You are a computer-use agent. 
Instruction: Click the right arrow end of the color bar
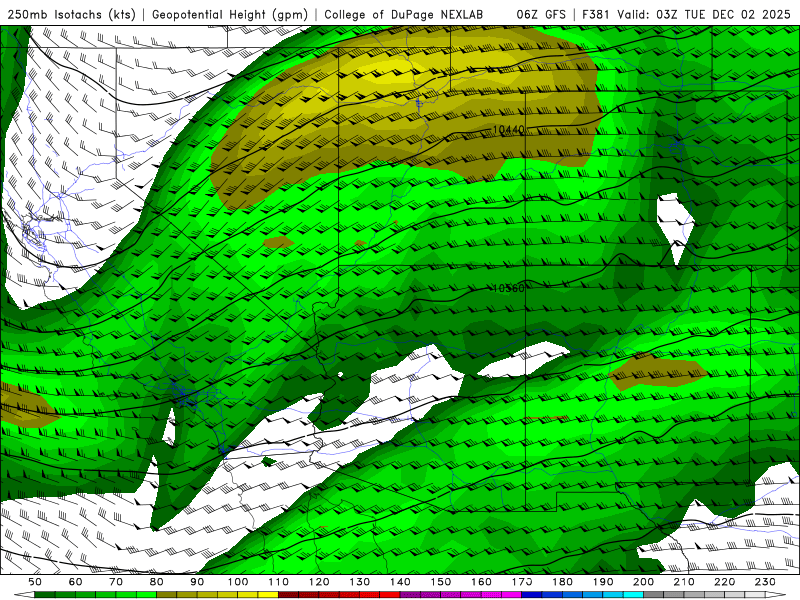(776, 595)
